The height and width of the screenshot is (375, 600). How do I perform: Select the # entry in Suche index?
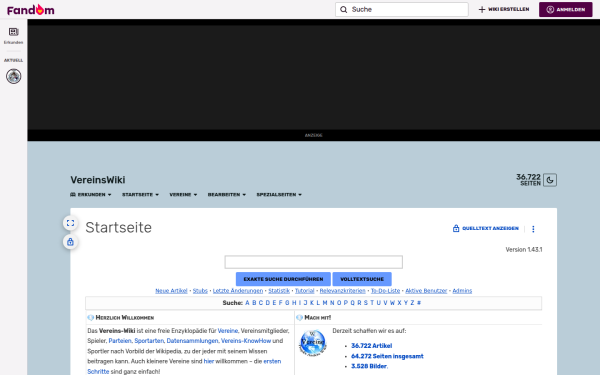tap(419, 303)
